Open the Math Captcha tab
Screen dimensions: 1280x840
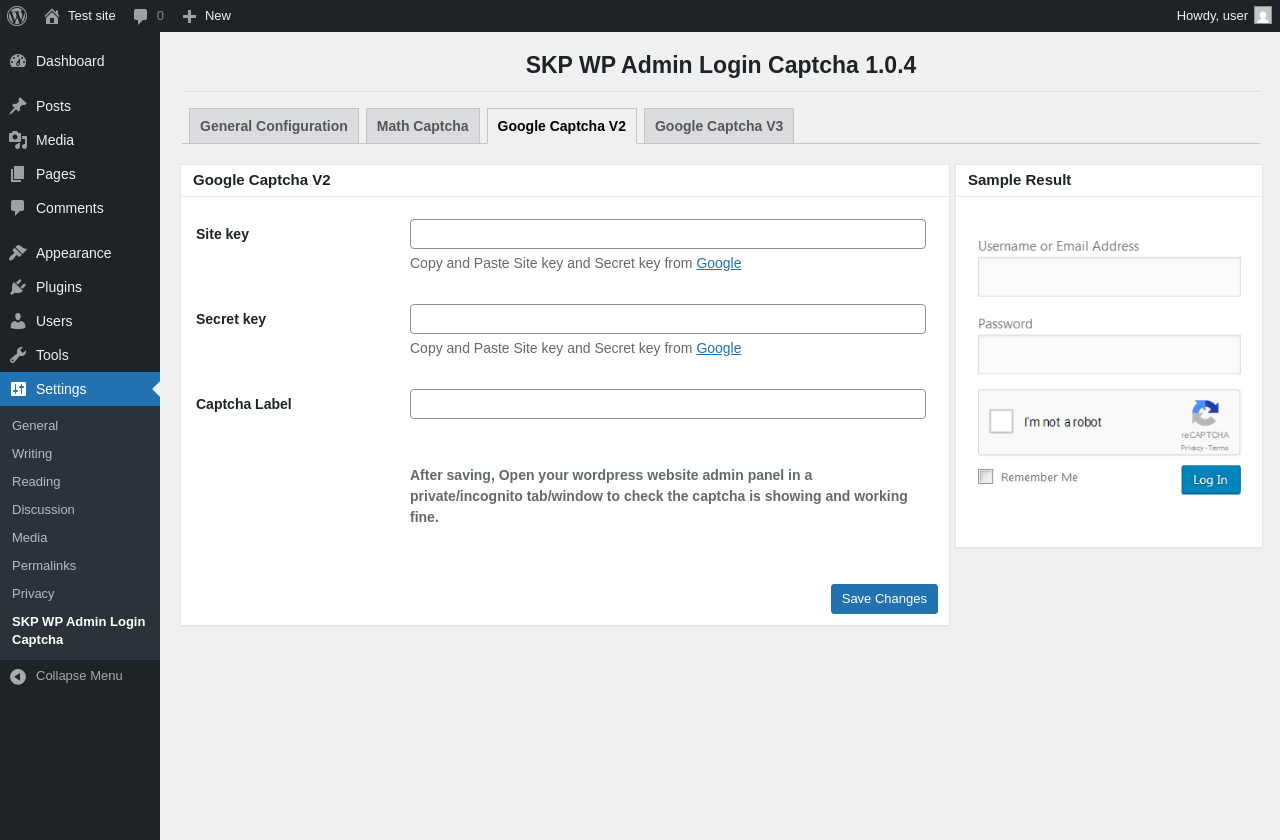pos(423,126)
